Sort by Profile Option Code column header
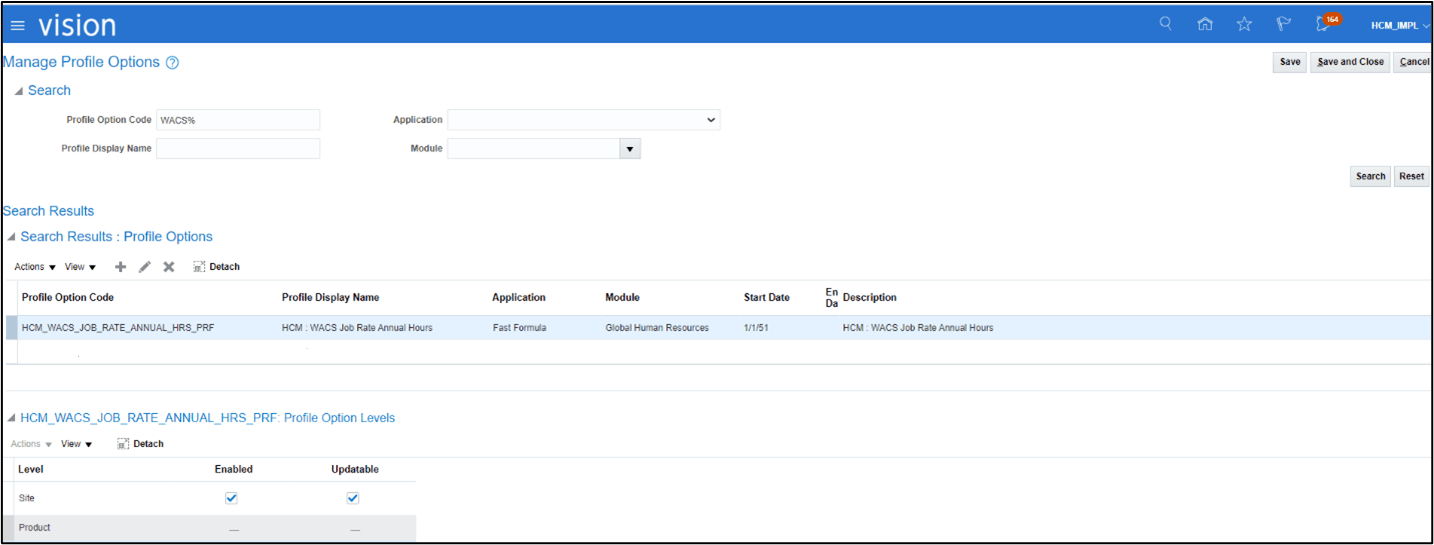The image size is (1434, 545). [68, 297]
